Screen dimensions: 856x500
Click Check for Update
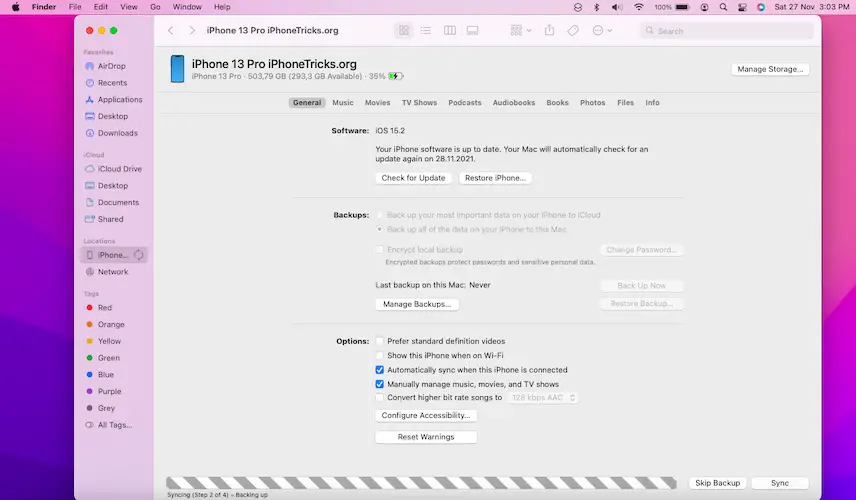413,178
